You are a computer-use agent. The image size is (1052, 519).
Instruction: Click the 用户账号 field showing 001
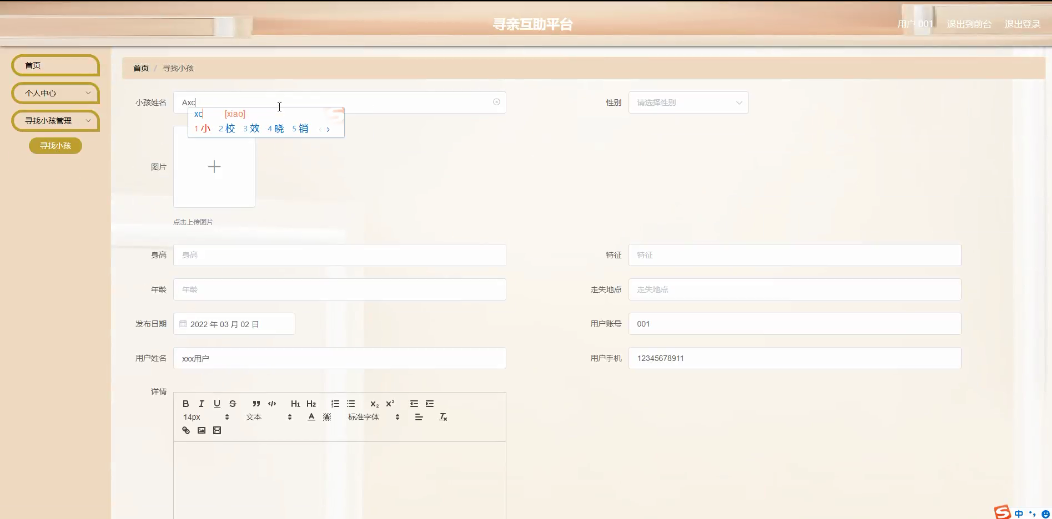794,324
